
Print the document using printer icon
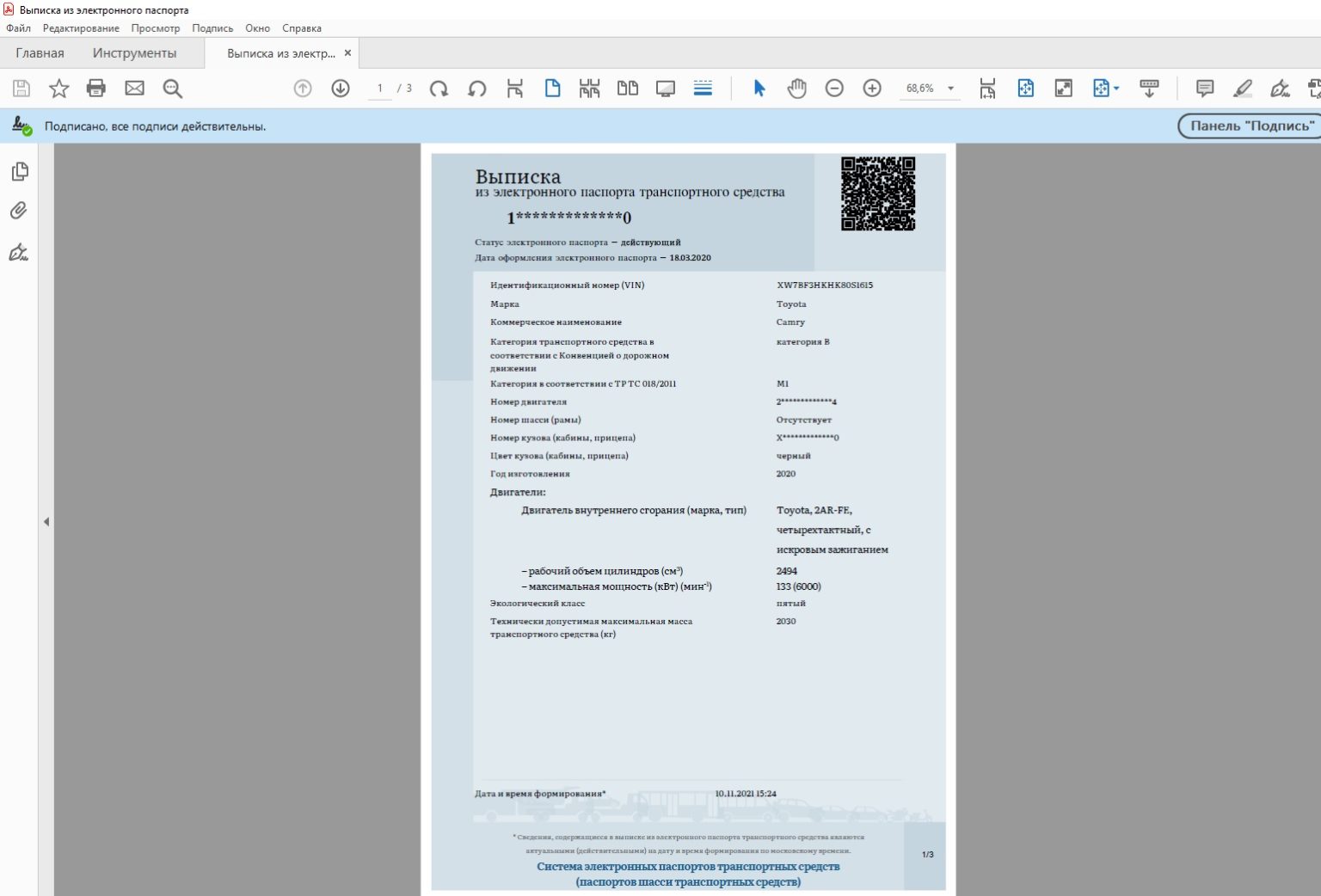[96, 88]
